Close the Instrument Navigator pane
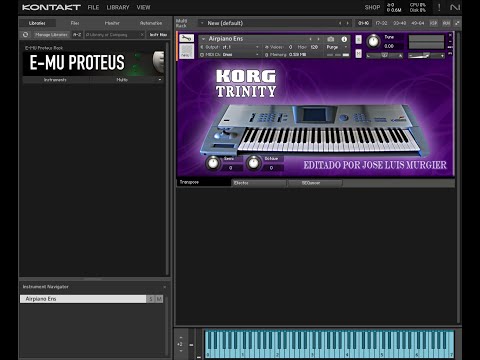The width and height of the screenshot is (480, 360). pos(165,287)
